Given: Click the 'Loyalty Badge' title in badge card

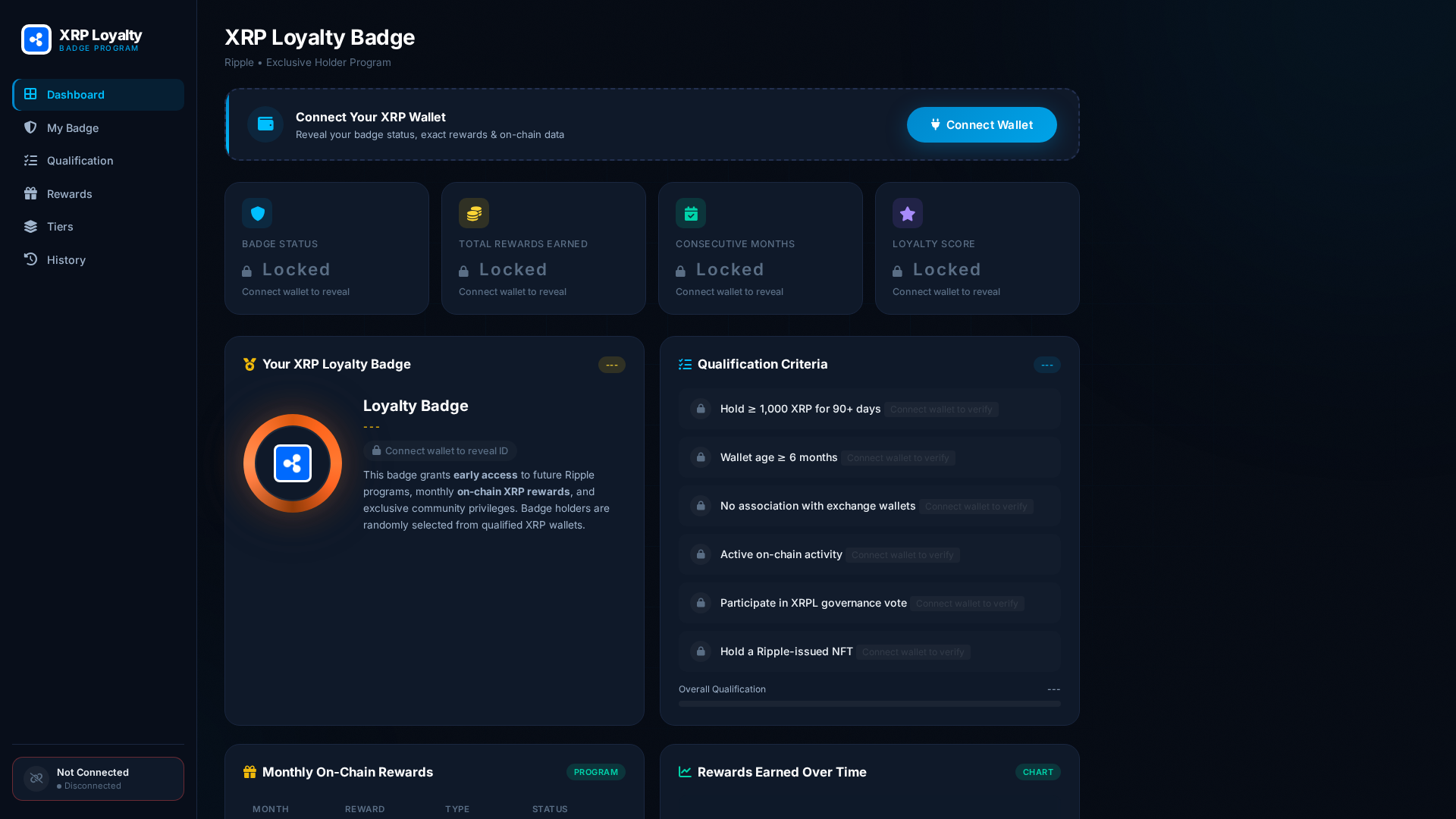Looking at the screenshot, I should 416,406.
